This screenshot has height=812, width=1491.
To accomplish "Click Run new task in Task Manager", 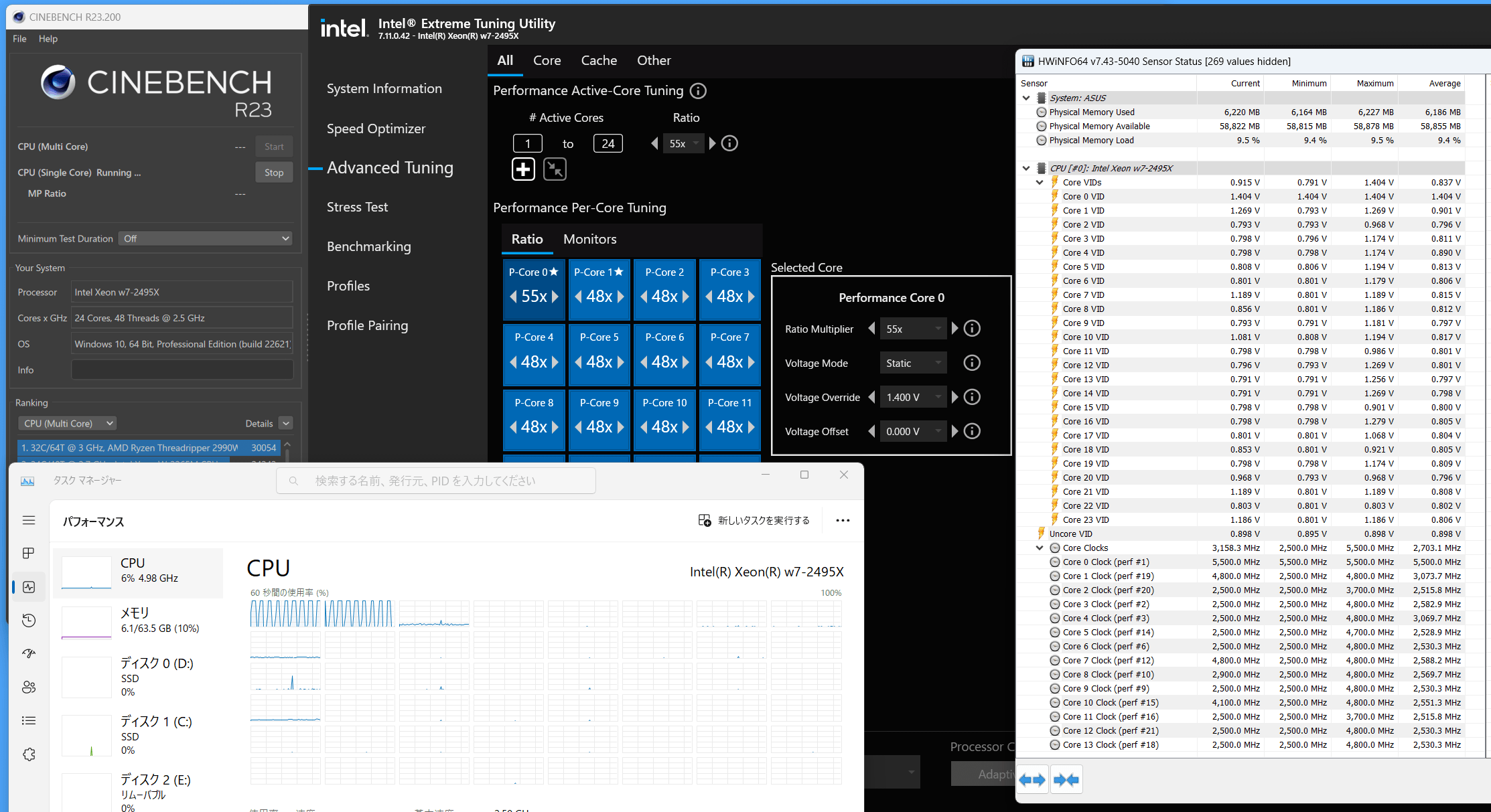I will [754, 520].
